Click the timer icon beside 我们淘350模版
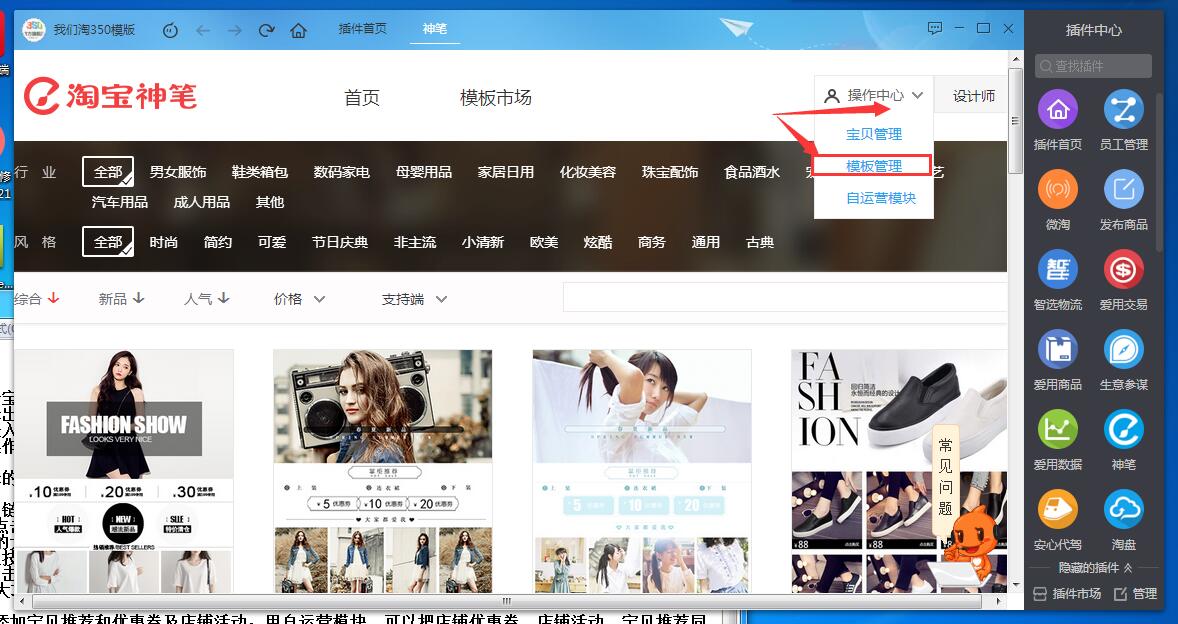Image resolution: width=1178 pixels, height=624 pixels. pyautogui.click(x=171, y=30)
